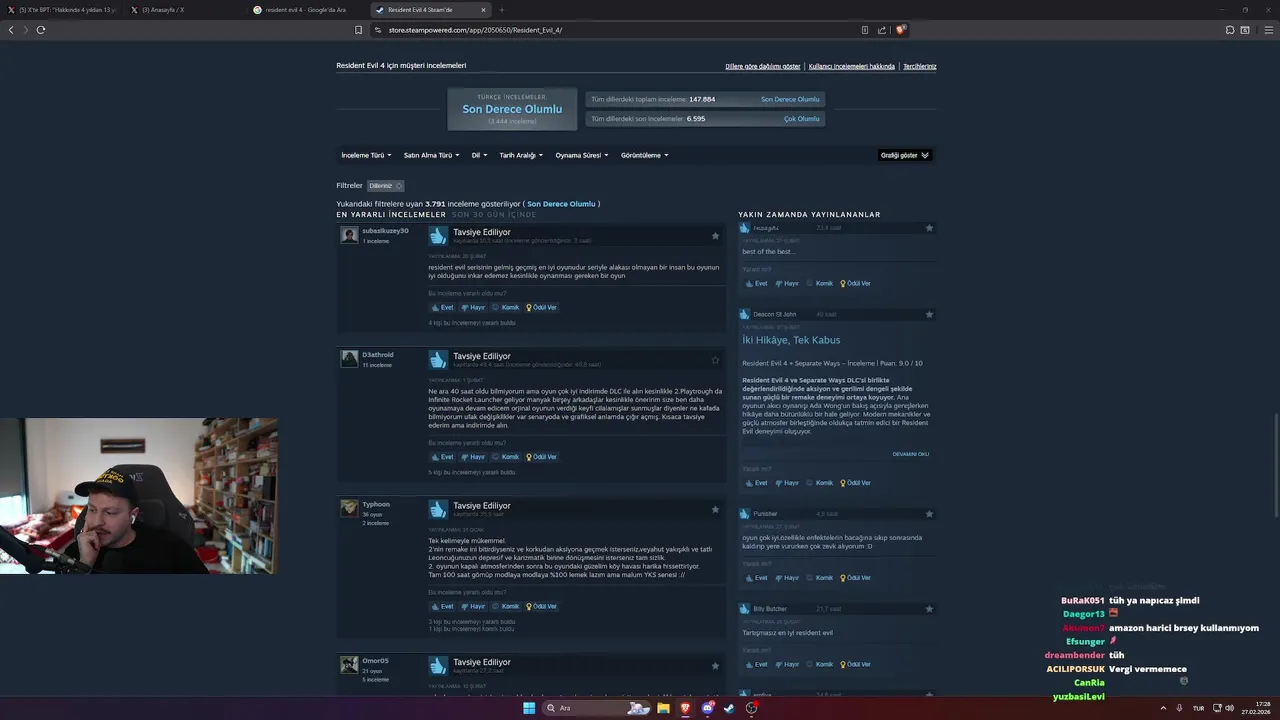
Task: Expand Deacon St John's review with DEVAMINI OKU
Action: coord(911,454)
